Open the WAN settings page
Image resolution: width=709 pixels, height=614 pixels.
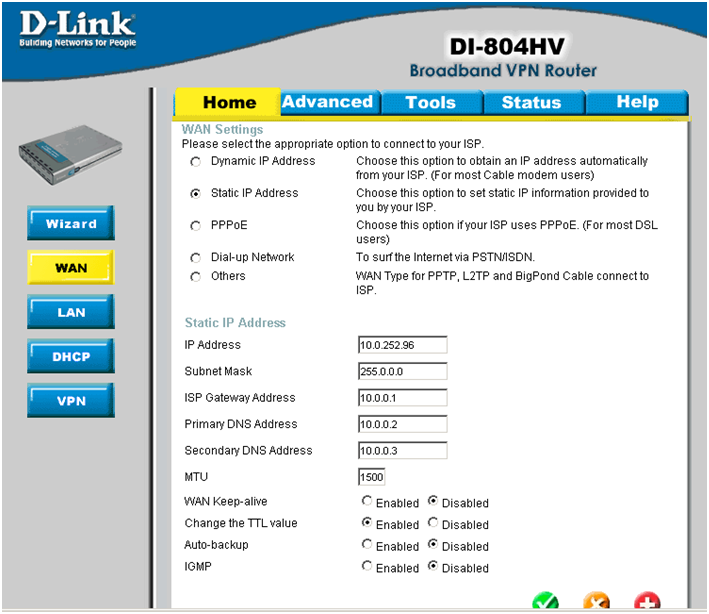pos(71,267)
